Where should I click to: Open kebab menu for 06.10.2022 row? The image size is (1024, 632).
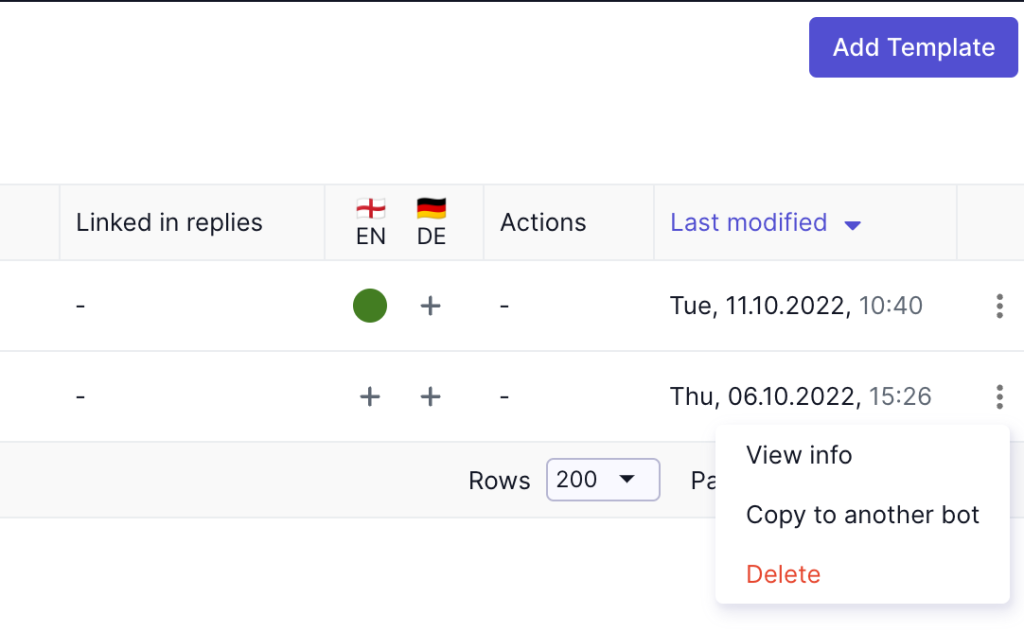(x=999, y=396)
